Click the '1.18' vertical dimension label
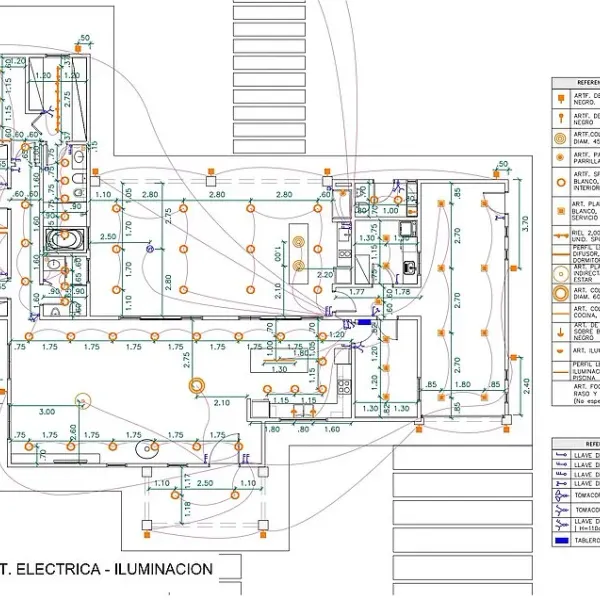Screen dimensions: 600x600 (187, 509)
